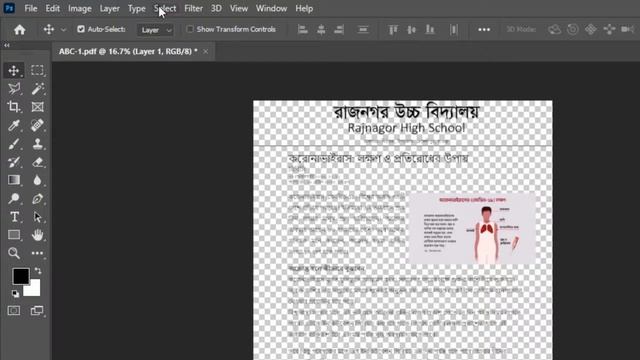Click the Photoshop Ps logo
Screen dimensions: 640x360
[x=9, y=8]
